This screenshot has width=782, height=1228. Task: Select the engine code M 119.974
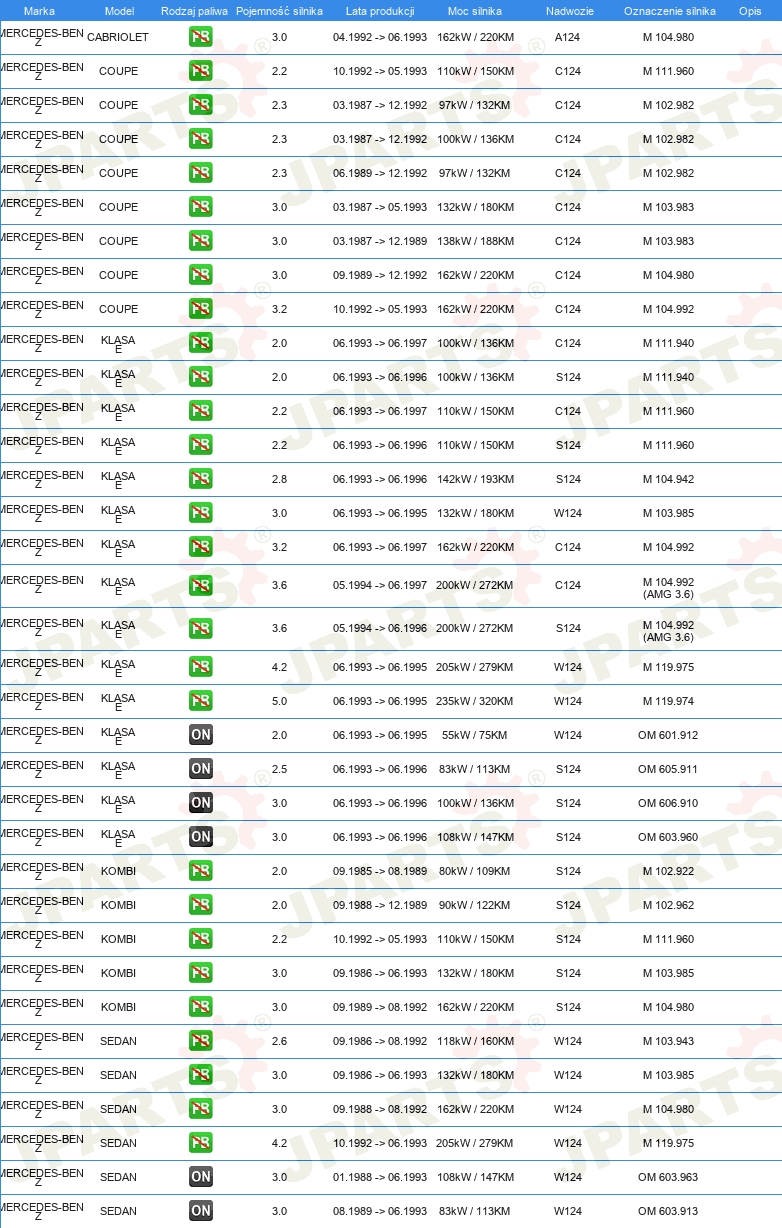pos(668,701)
